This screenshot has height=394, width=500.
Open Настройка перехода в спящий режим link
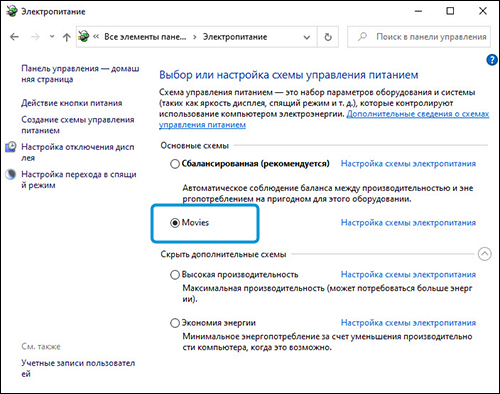click(79, 179)
